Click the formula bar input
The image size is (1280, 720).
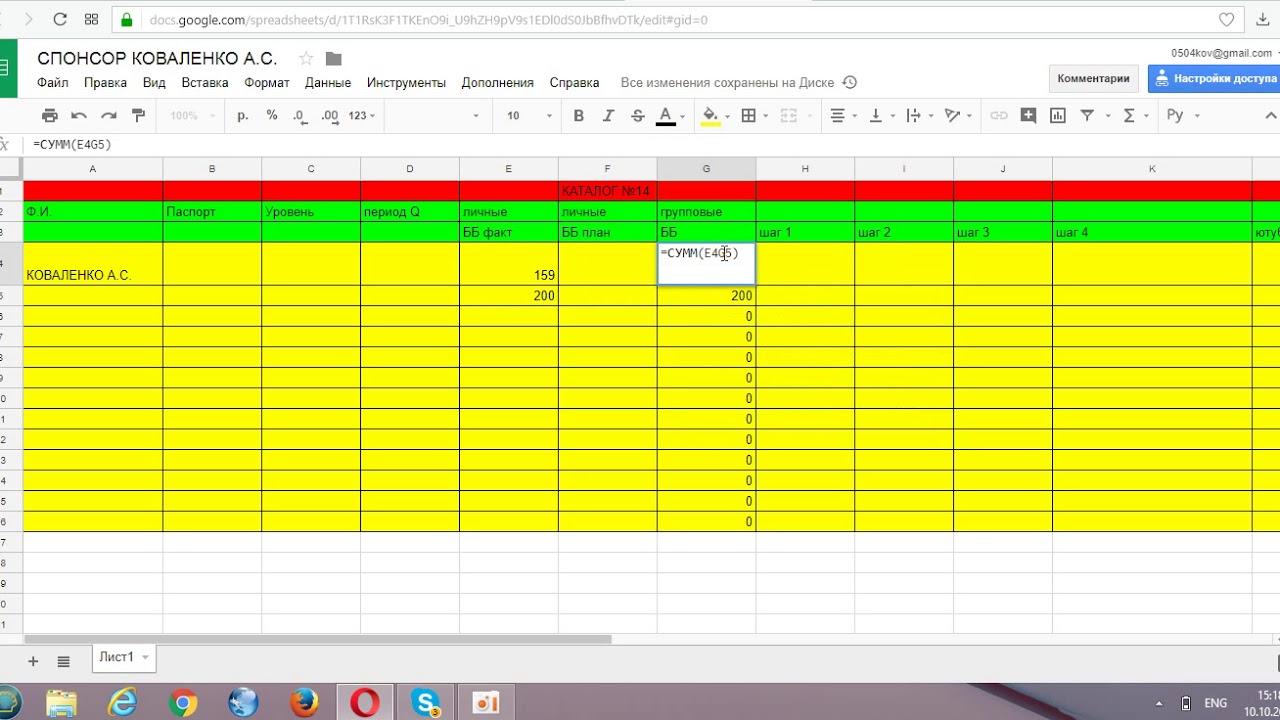(650, 144)
